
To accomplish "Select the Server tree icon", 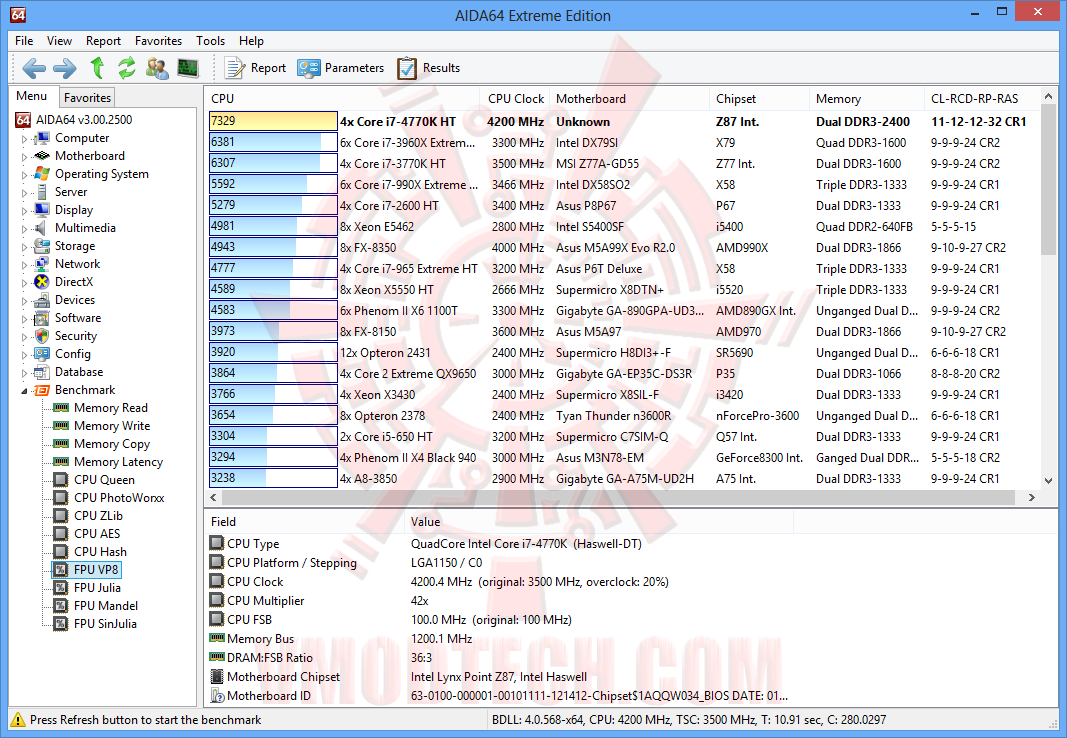I will click(42, 192).
